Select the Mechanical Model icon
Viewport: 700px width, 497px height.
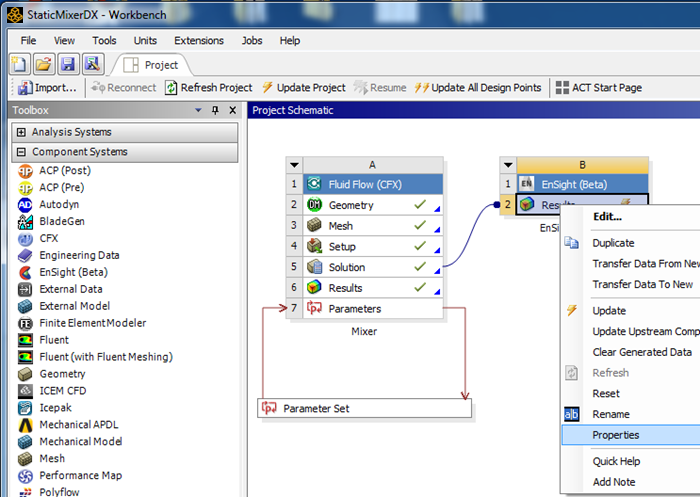25,442
